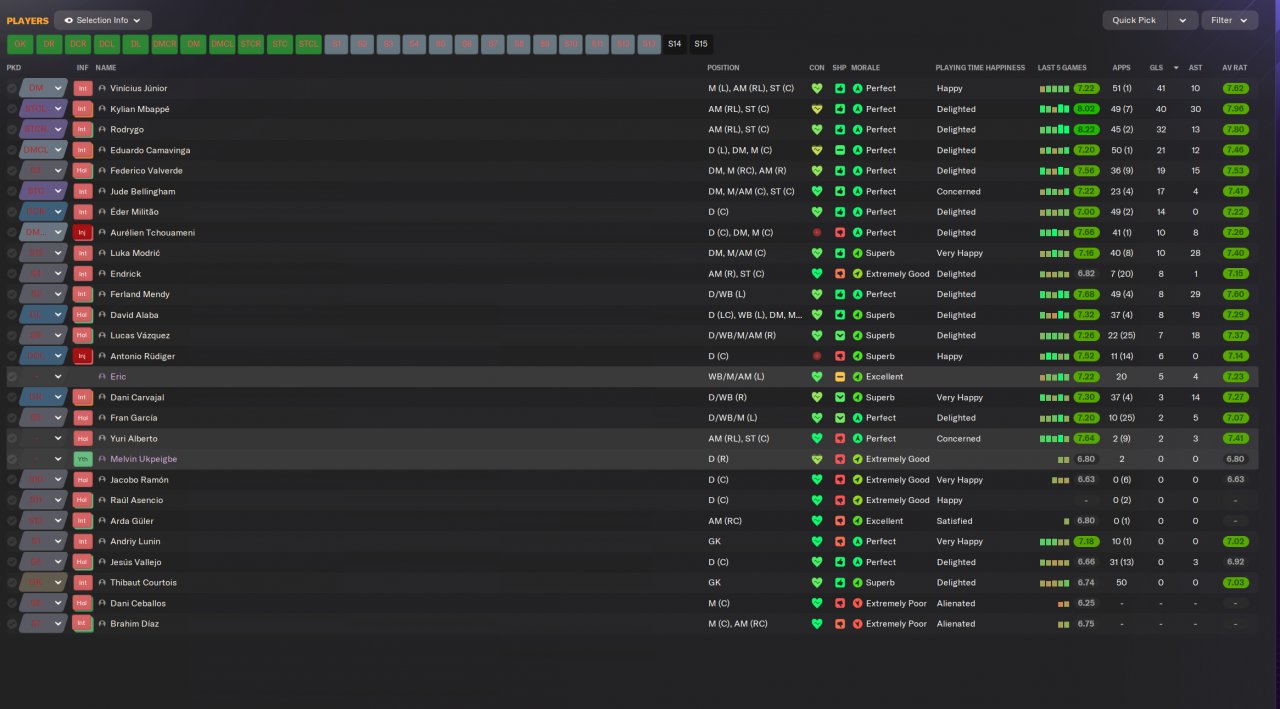Click the match sharpness icon for Rodrygo
Viewport: 1280px width, 709px height.
840,130
